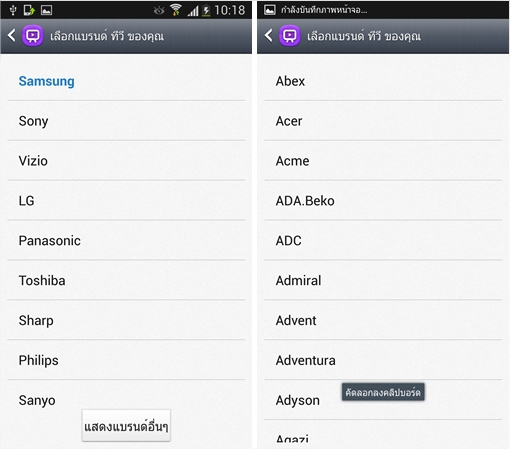Tap the back arrow on left screen
The height and width of the screenshot is (449, 510).
(11, 35)
